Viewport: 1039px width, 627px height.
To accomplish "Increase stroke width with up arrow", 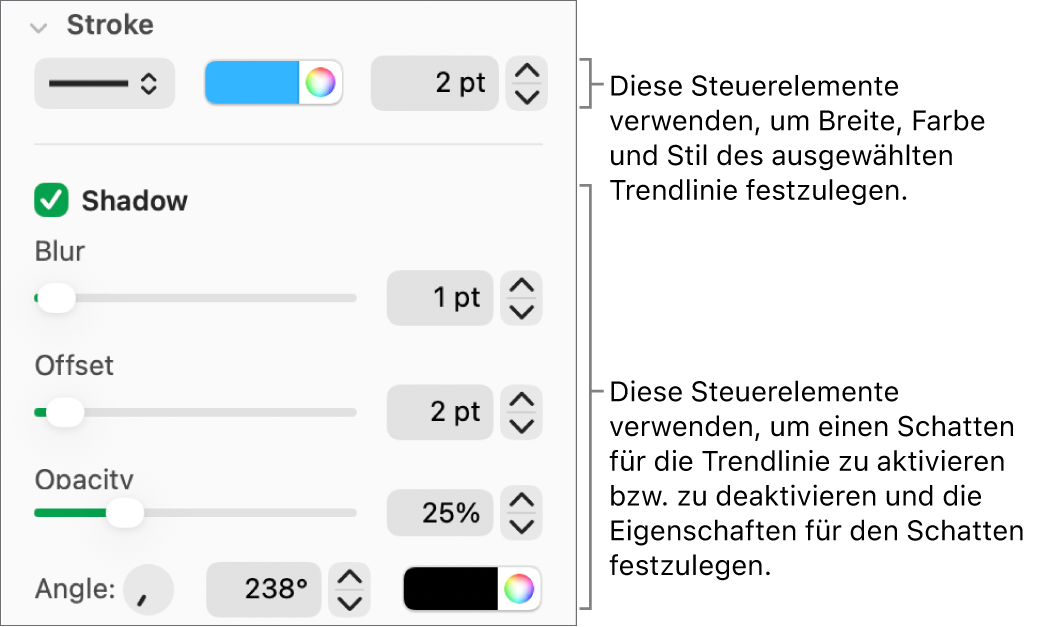I will pyautogui.click(x=527, y=71).
